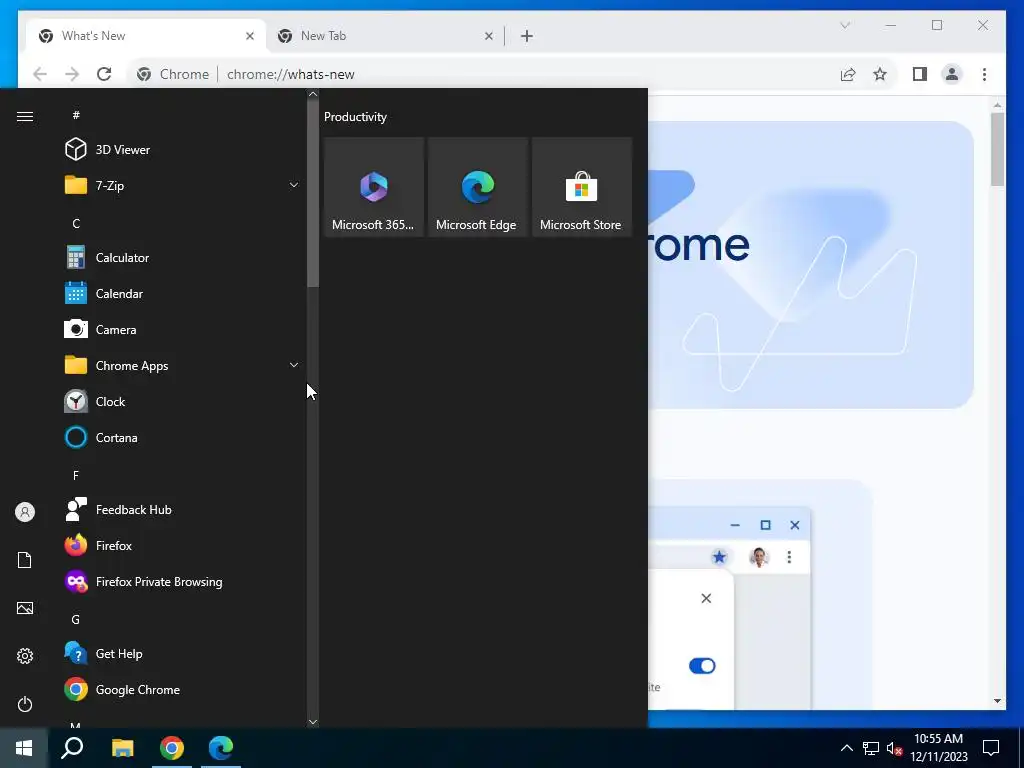Switch to Chrome in the taskbar
Screen dimensions: 1024x768
pyautogui.click(x=172, y=748)
